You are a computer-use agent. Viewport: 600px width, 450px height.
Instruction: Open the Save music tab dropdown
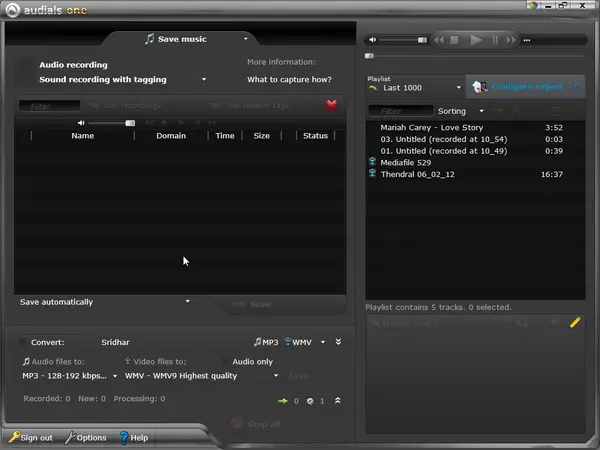pyautogui.click(x=246, y=39)
